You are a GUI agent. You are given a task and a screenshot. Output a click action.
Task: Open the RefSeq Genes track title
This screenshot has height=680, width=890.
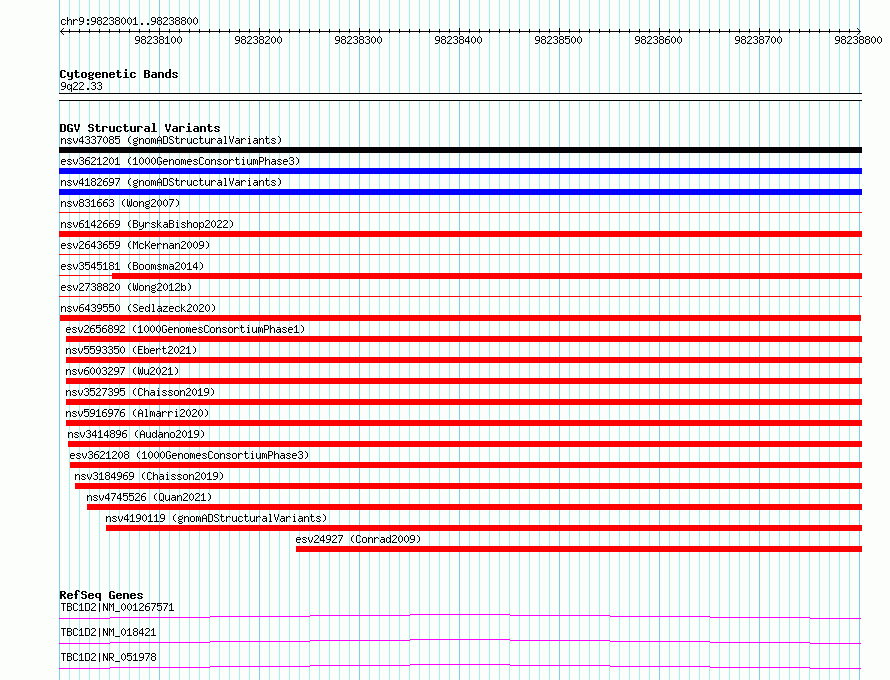pos(101,595)
